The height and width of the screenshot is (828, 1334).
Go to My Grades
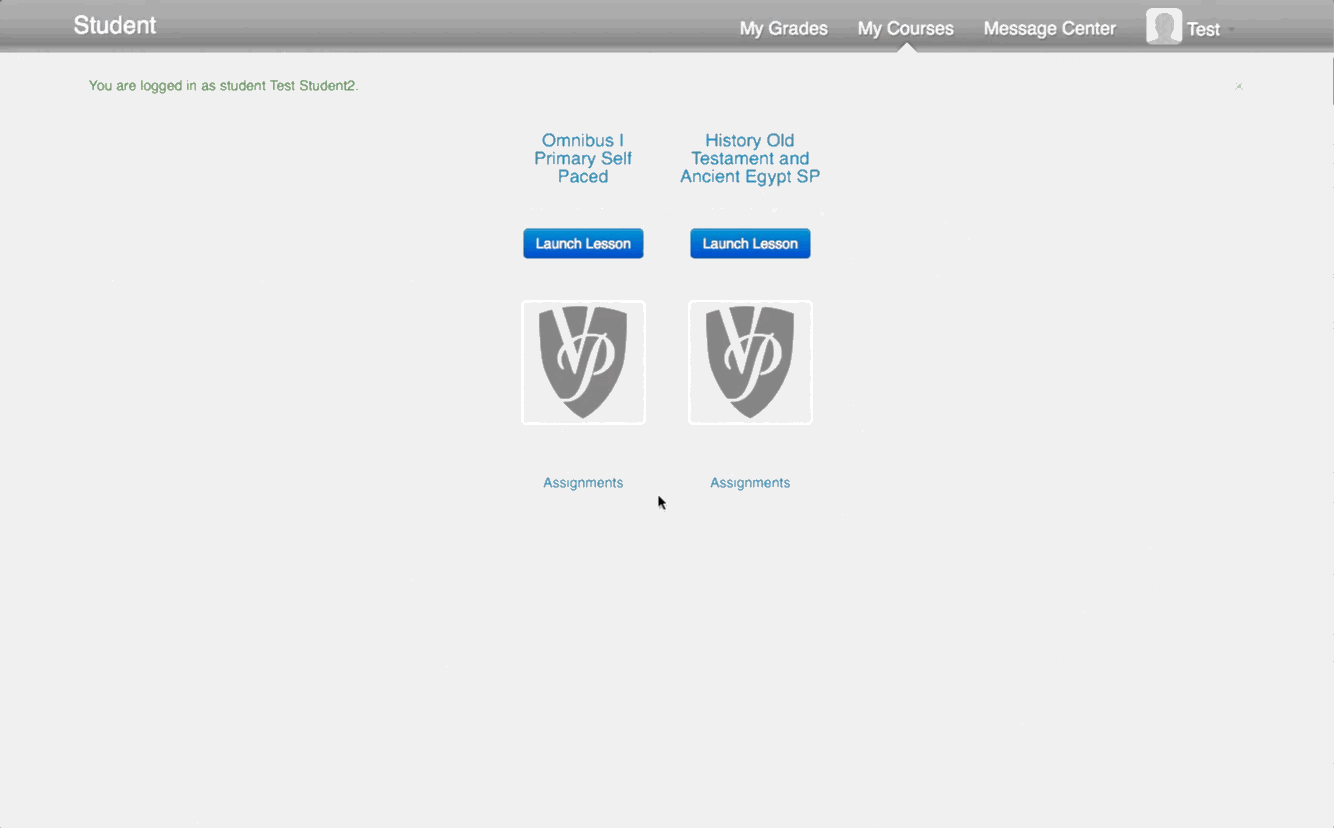783,29
